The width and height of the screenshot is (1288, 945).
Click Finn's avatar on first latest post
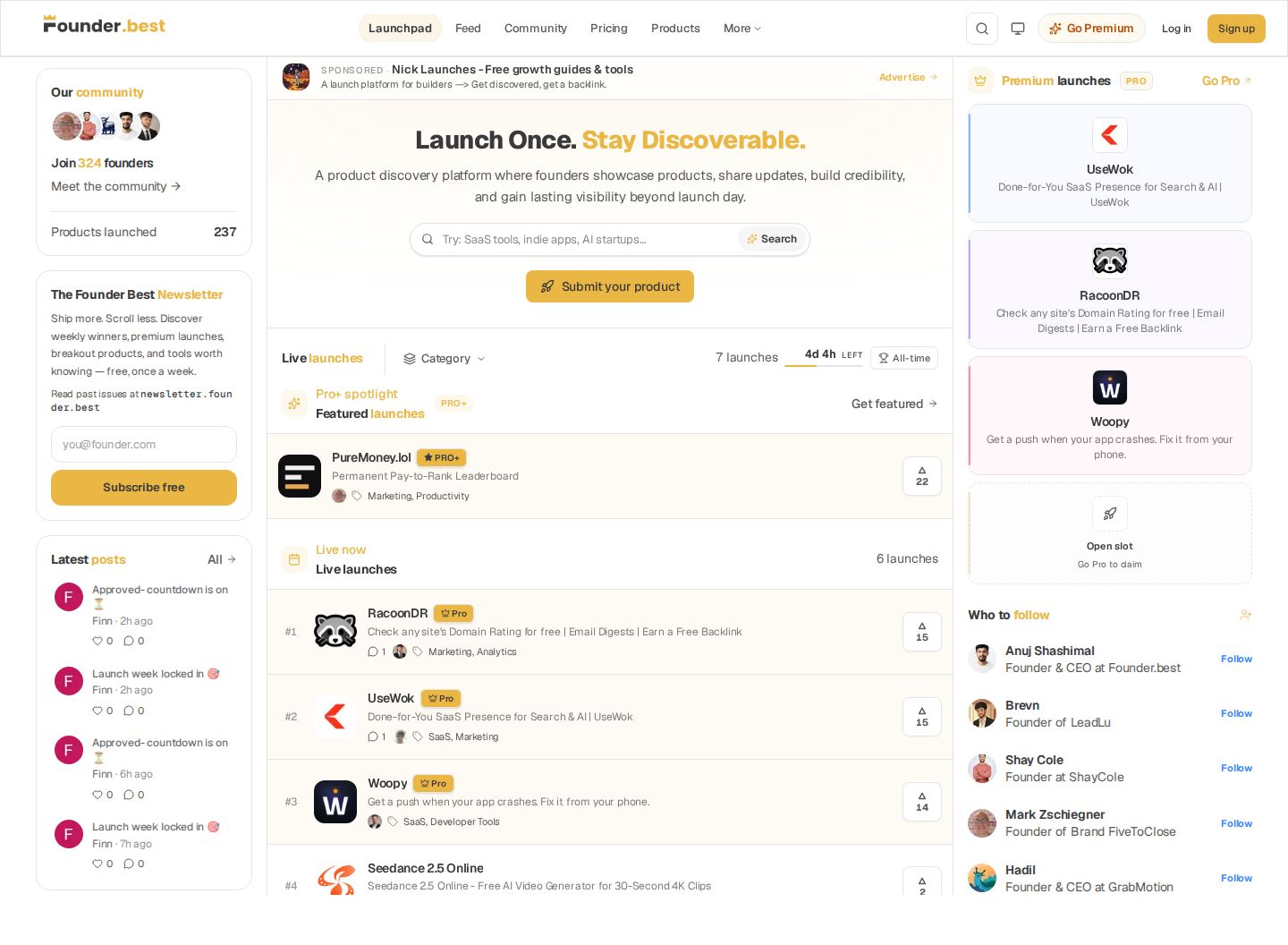(69, 597)
